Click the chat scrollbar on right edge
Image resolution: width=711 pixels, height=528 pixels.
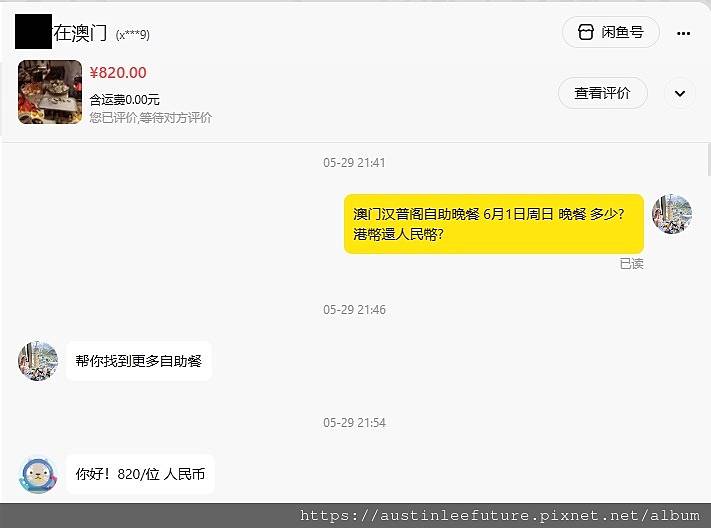[709, 160]
